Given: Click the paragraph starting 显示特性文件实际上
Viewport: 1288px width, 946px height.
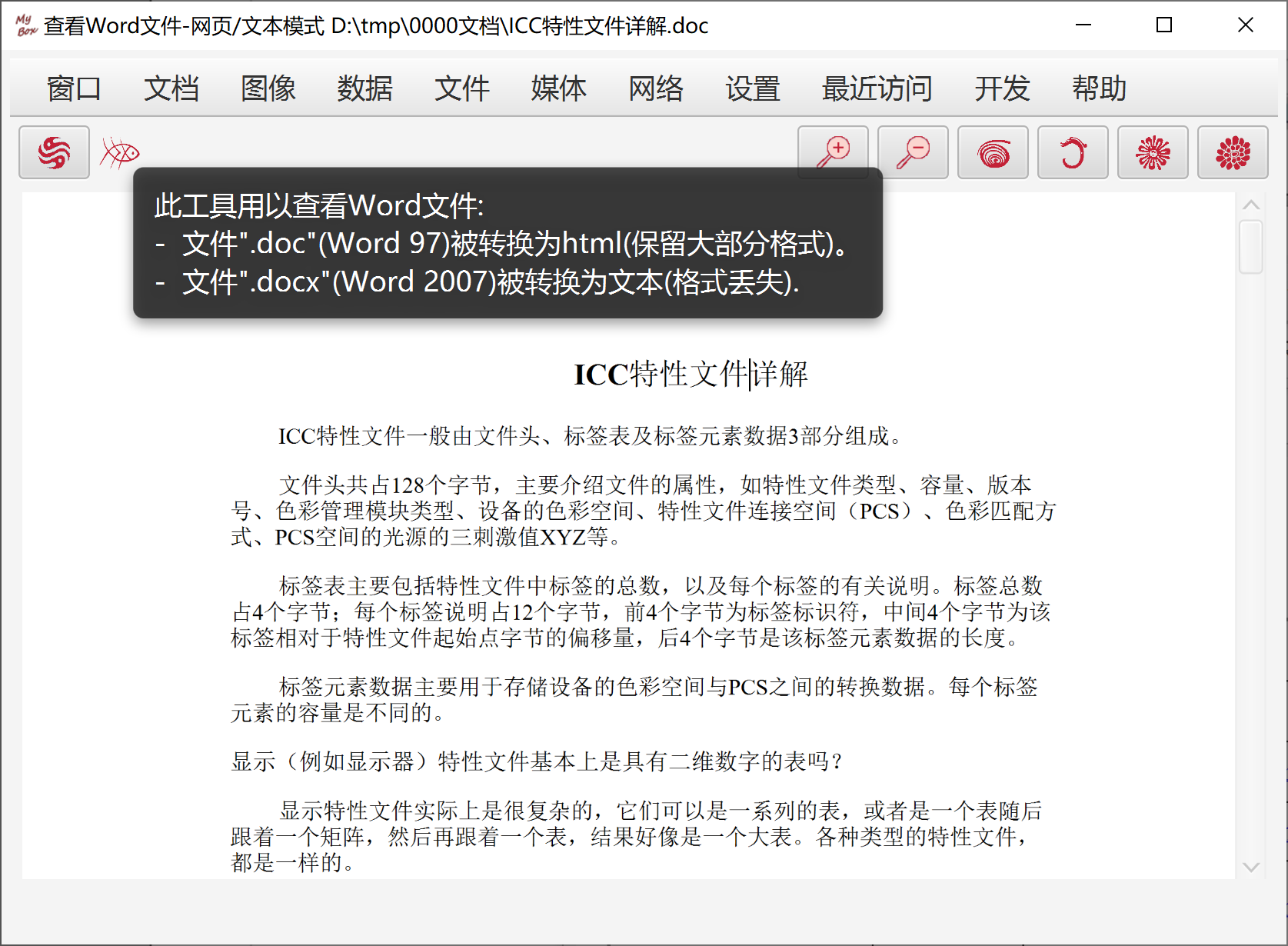Looking at the screenshot, I should pos(637,836).
